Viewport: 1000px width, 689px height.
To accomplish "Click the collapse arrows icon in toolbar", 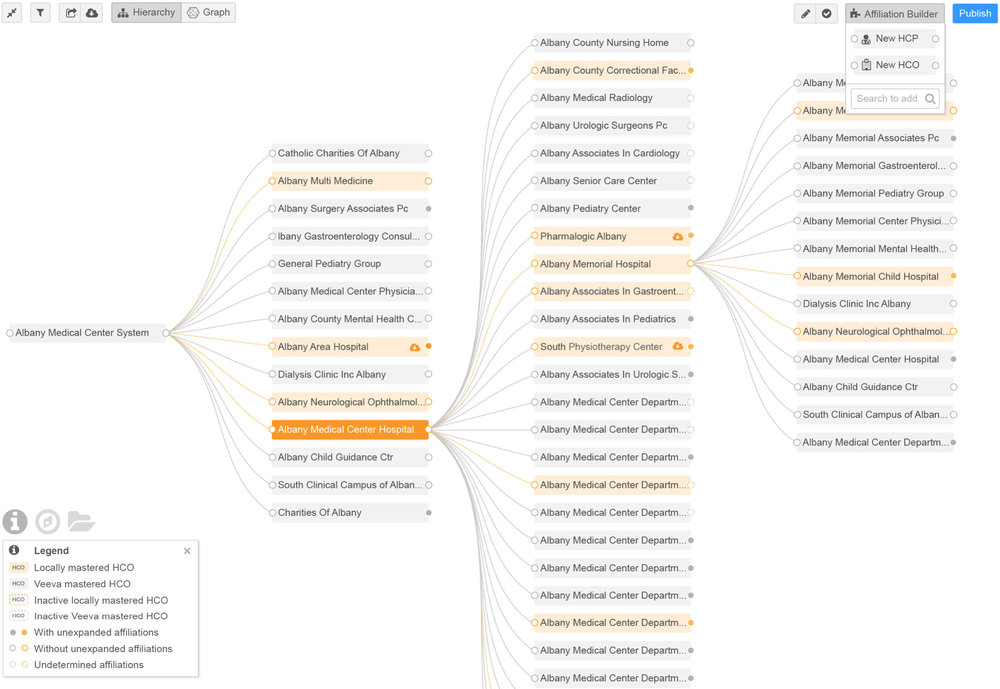I will pos(12,13).
